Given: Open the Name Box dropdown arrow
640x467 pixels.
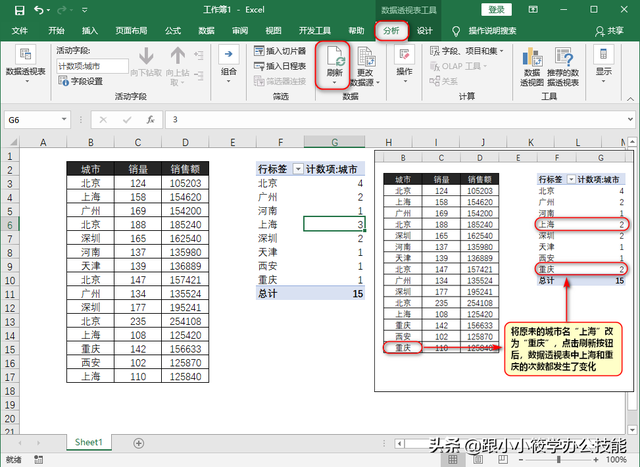Looking at the screenshot, I should 64,119.
